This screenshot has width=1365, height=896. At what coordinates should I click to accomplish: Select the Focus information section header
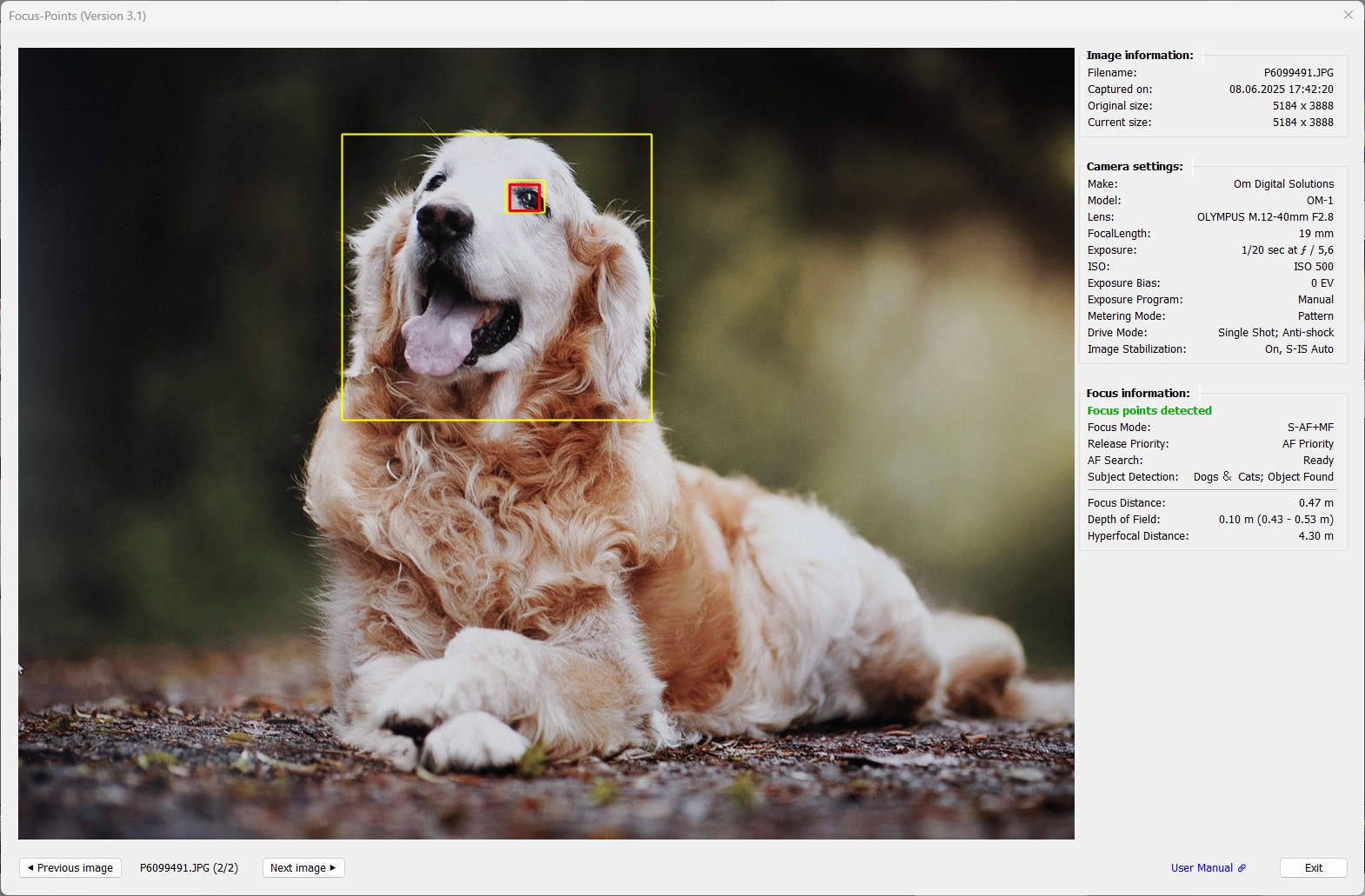[1137, 393]
